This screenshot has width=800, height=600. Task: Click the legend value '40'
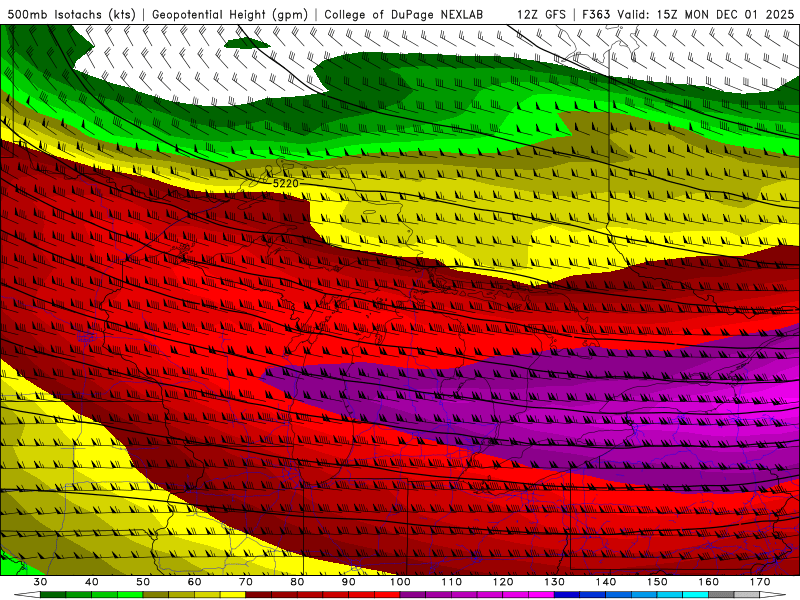(x=91, y=582)
